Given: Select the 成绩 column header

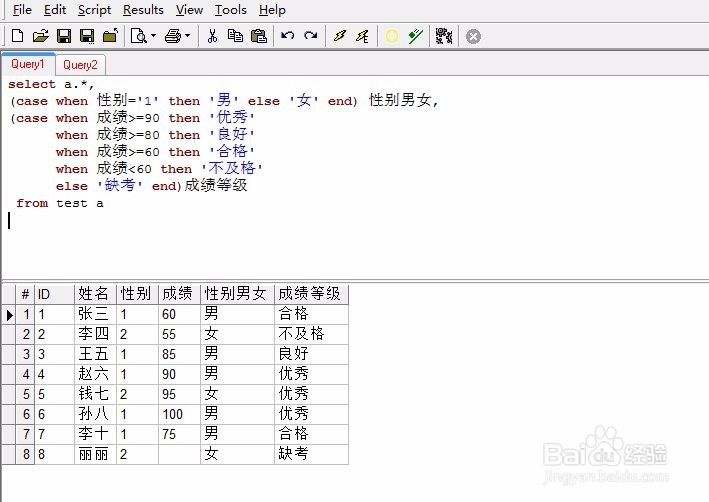Looking at the screenshot, I should click(x=179, y=294).
